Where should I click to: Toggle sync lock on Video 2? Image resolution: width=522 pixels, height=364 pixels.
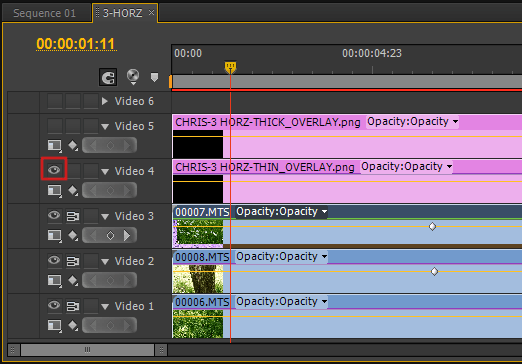(x=73, y=261)
